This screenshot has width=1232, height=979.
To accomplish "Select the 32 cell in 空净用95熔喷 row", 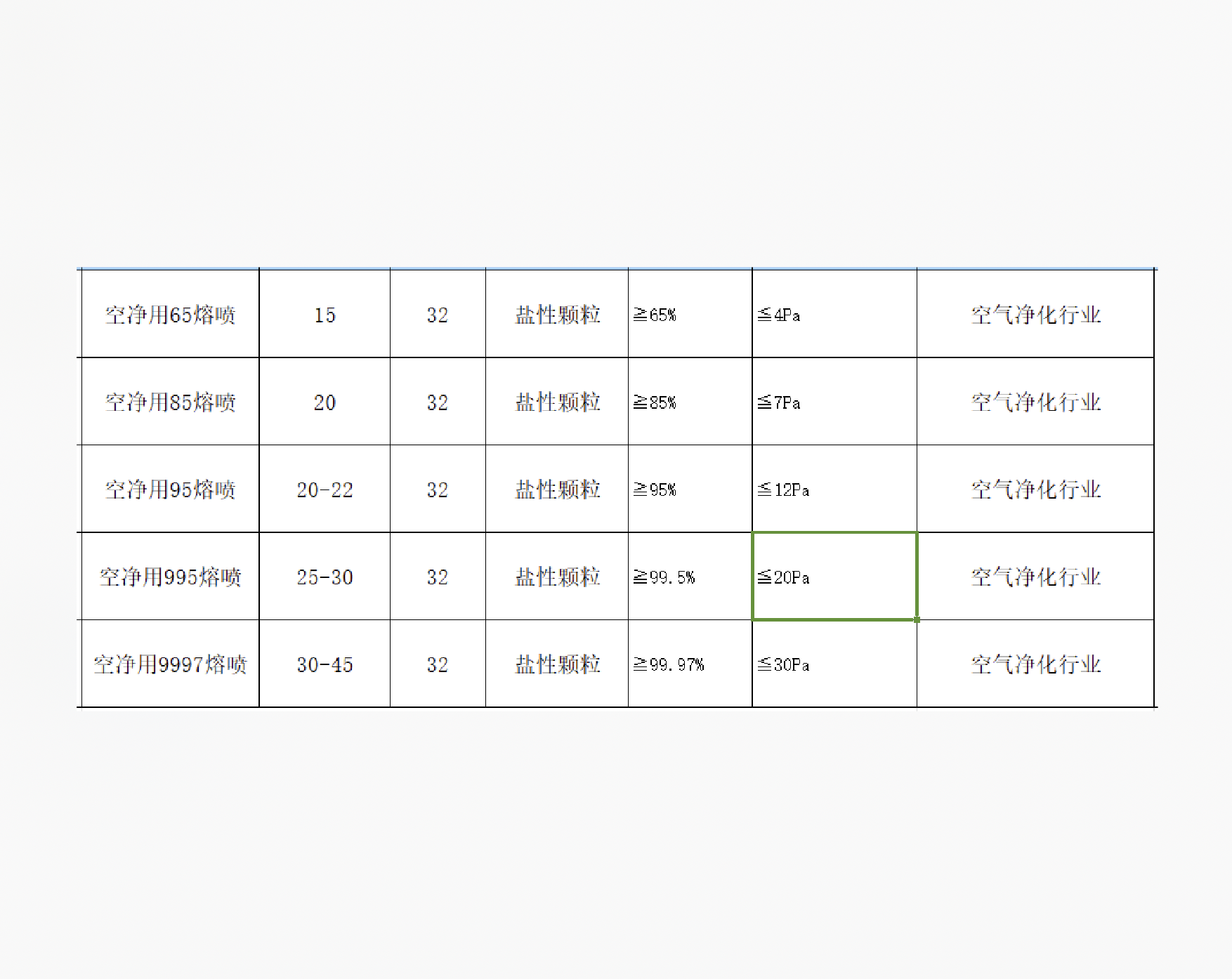I will coord(438,489).
